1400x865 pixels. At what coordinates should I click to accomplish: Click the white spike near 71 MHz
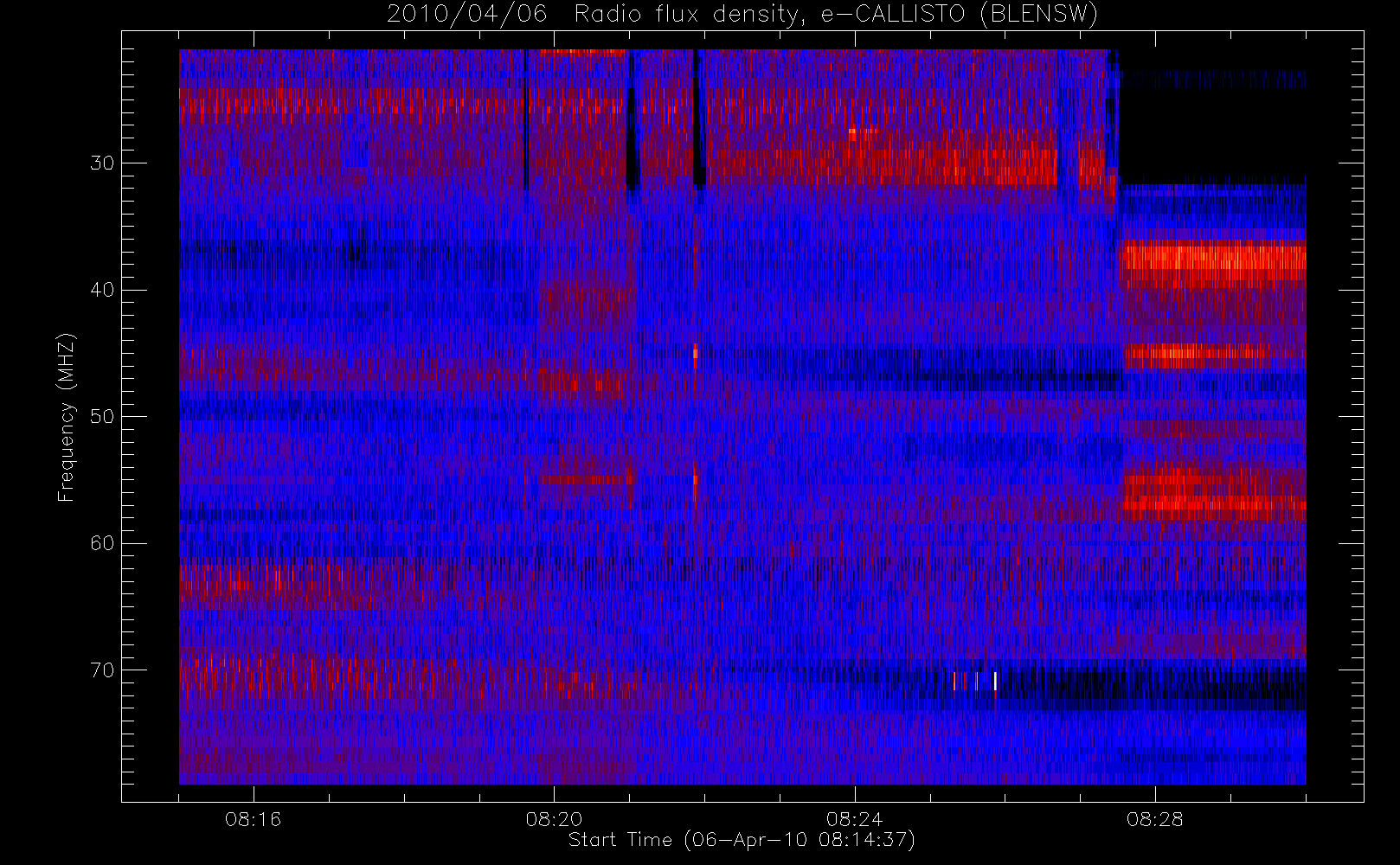[995, 681]
